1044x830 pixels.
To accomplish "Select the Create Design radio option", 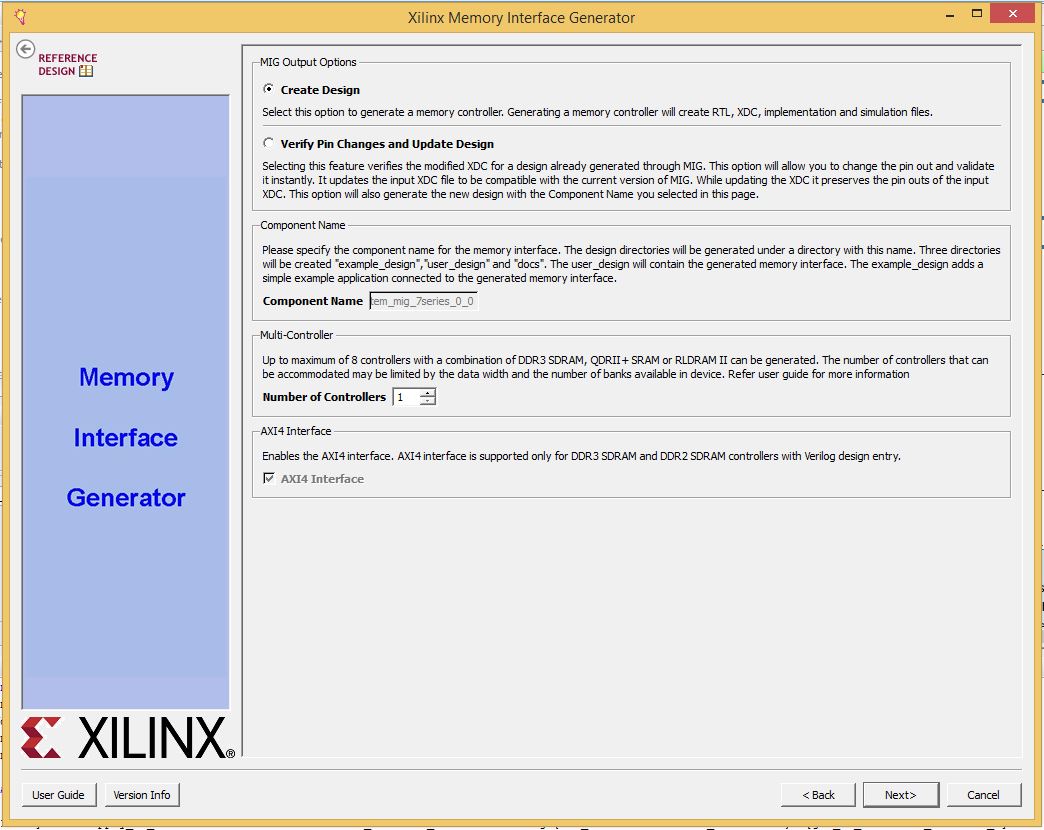I will 268,89.
